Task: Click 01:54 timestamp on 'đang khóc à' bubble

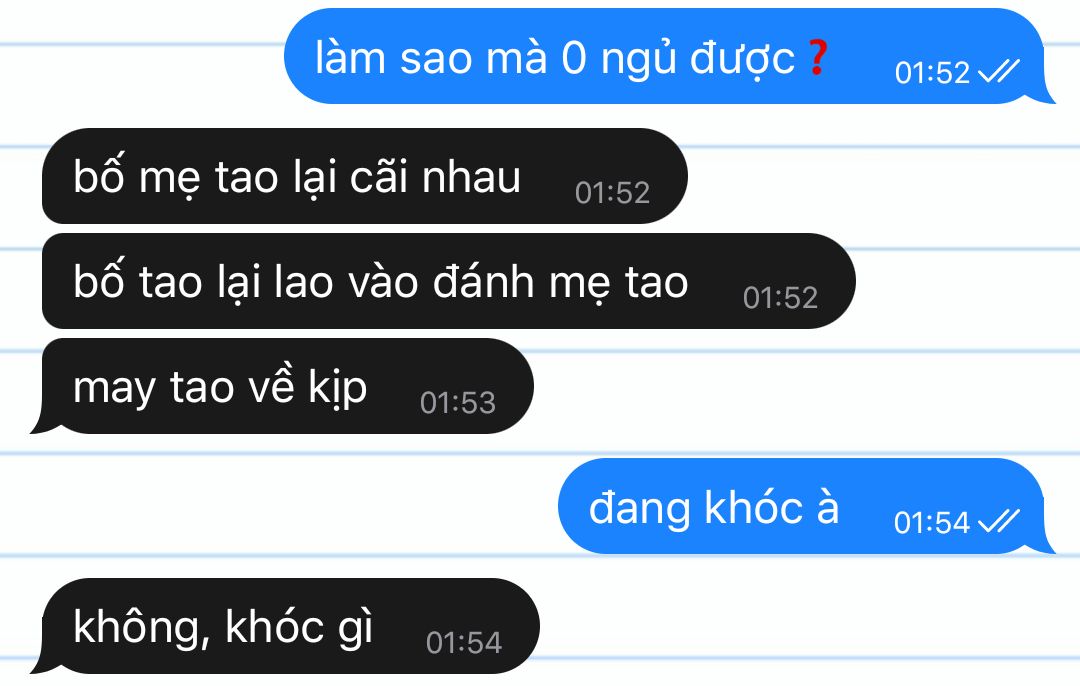Action: pos(931,523)
